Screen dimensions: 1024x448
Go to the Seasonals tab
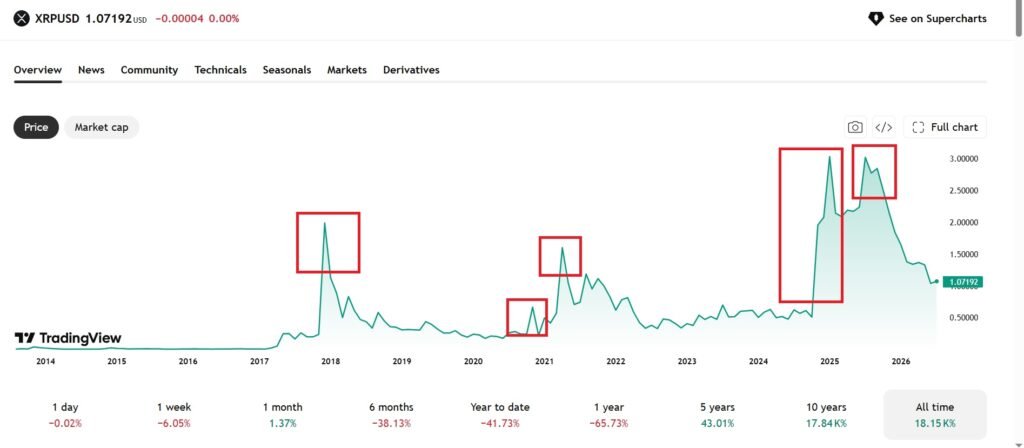[287, 70]
